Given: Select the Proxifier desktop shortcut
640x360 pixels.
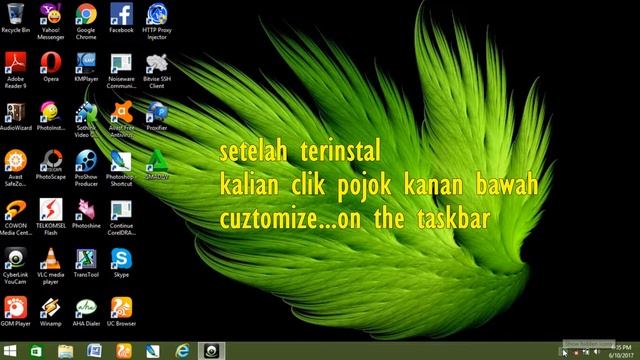Looking at the screenshot, I should tap(157, 116).
